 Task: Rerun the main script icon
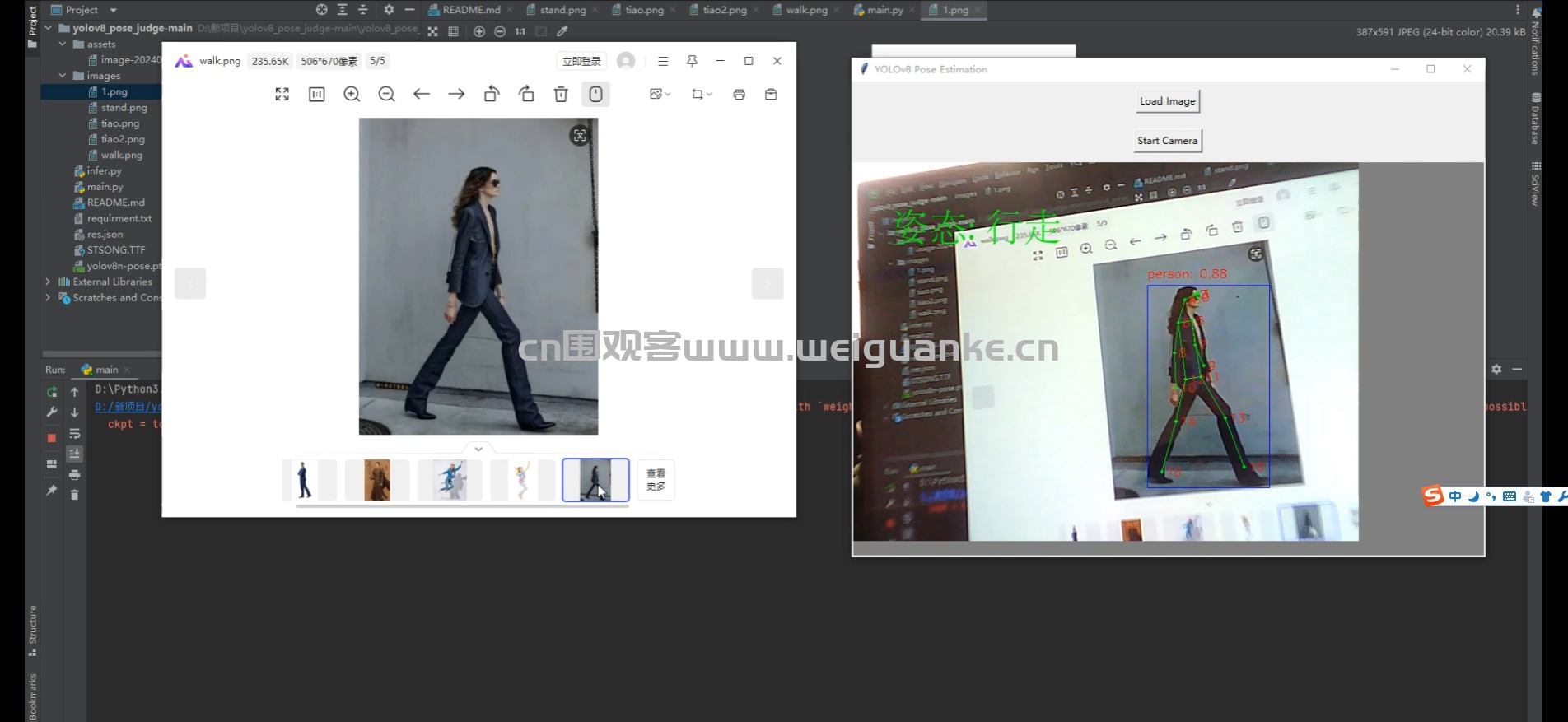(52, 392)
